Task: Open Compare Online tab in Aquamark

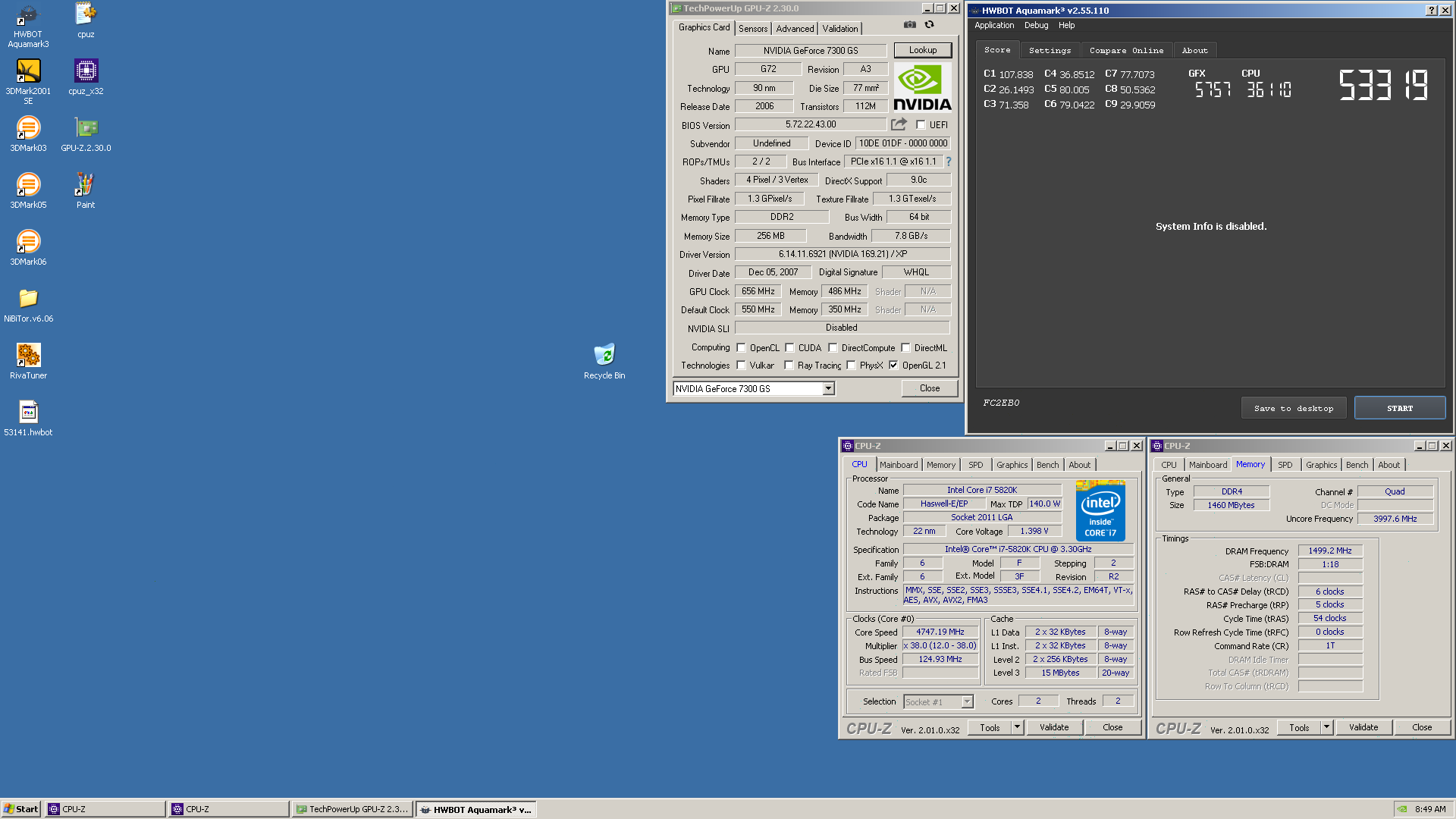Action: click(1126, 50)
